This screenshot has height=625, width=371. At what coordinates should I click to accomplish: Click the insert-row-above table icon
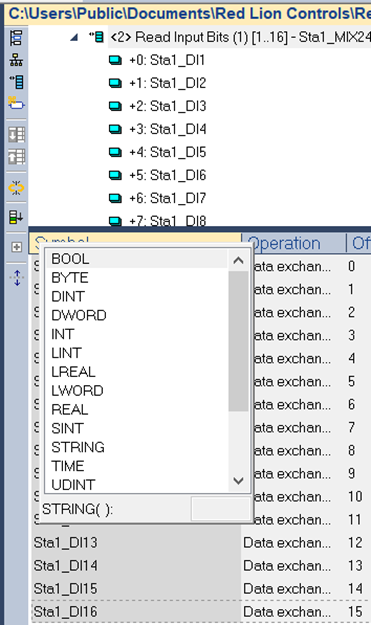16,156
